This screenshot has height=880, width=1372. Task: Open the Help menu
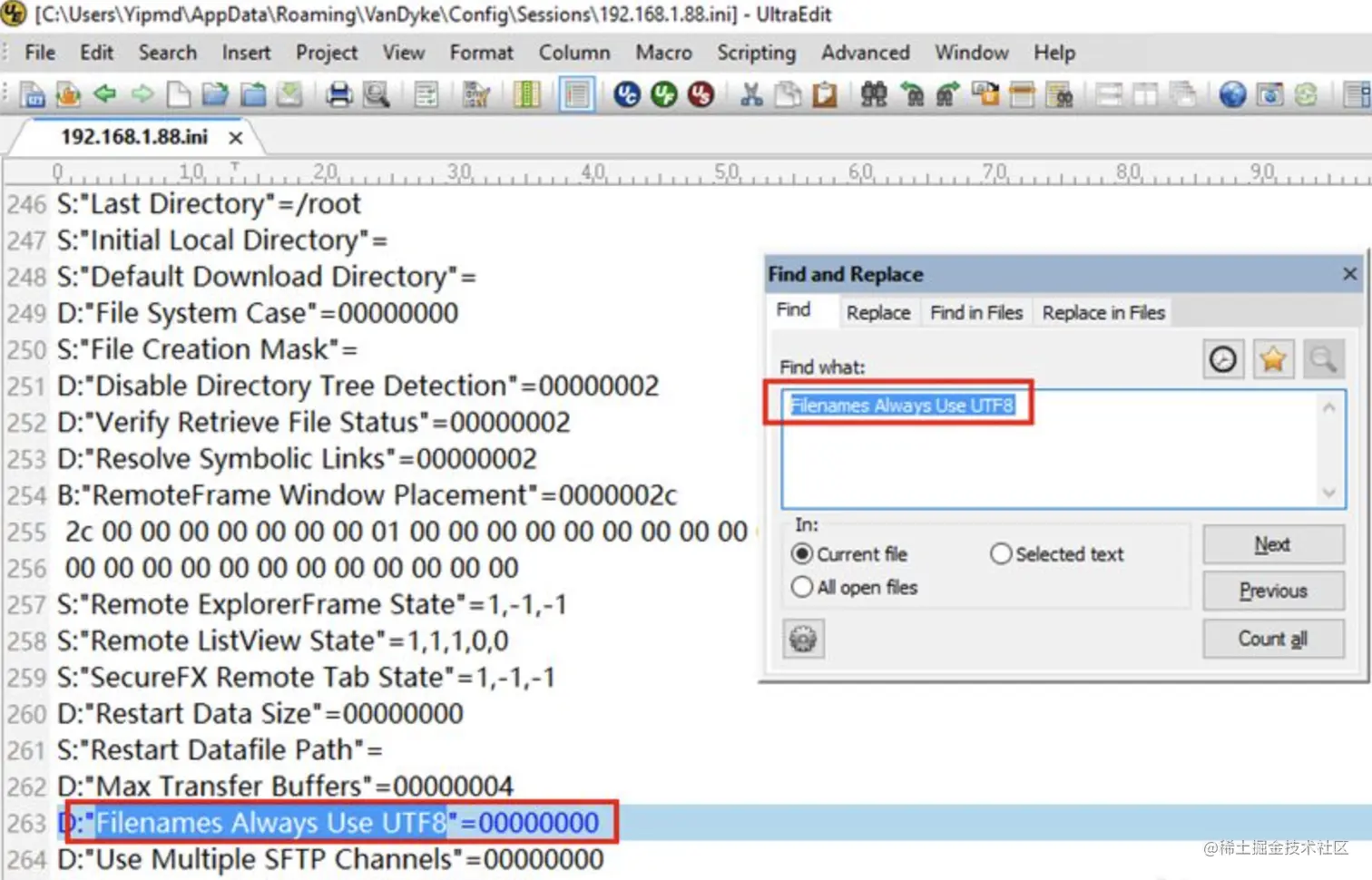(1054, 53)
